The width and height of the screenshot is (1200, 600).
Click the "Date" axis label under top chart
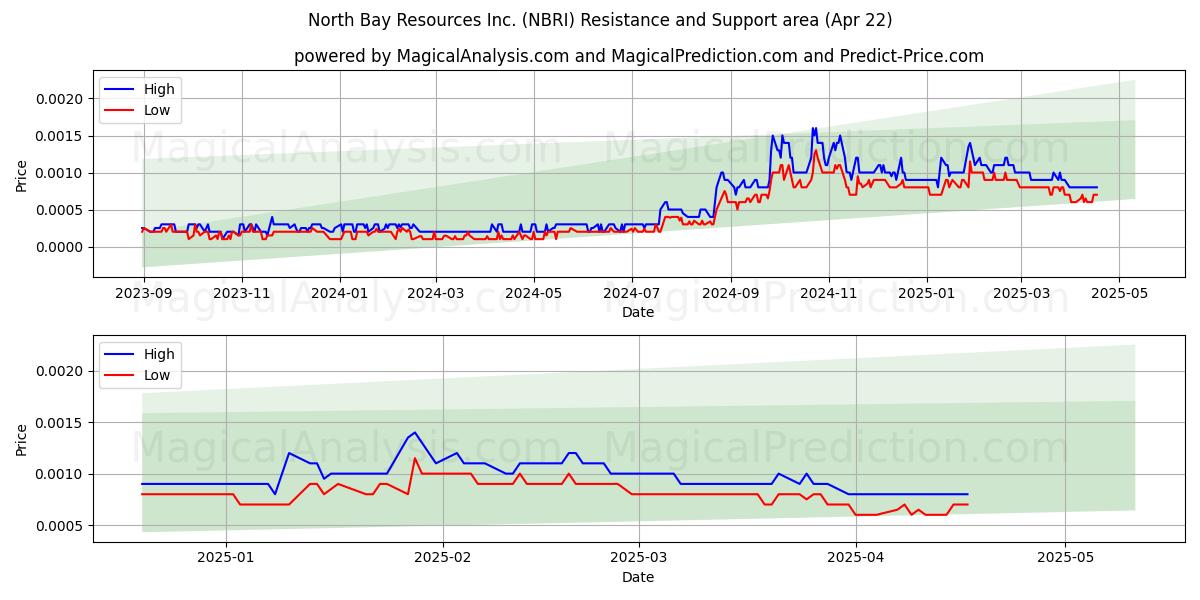coord(638,312)
